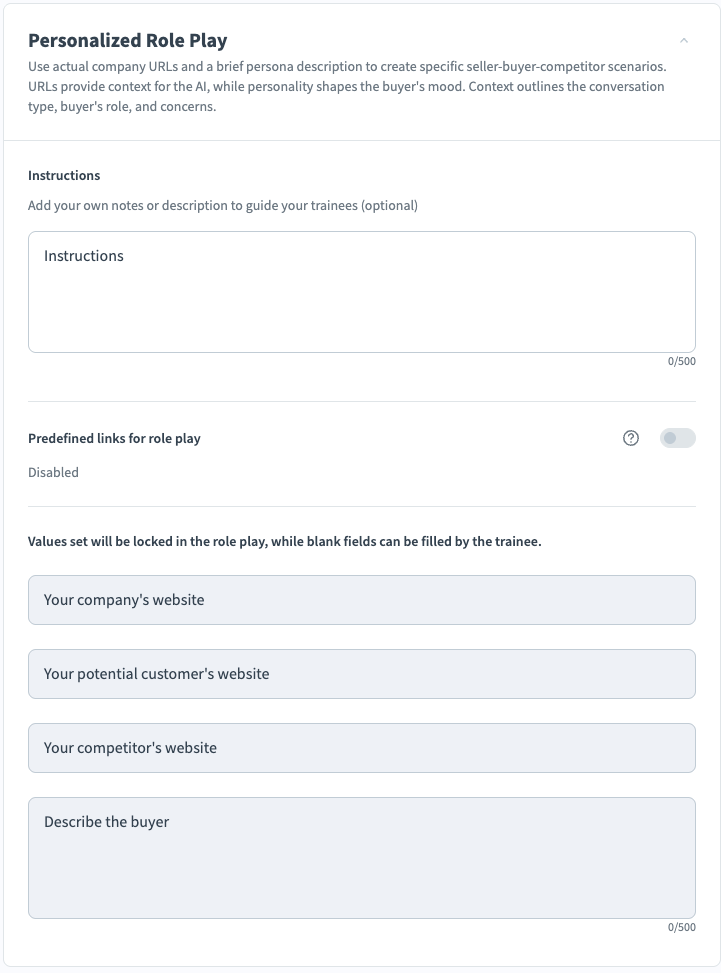Click the 'Your company's website' field
This screenshot has width=721, height=973.
(x=361, y=600)
